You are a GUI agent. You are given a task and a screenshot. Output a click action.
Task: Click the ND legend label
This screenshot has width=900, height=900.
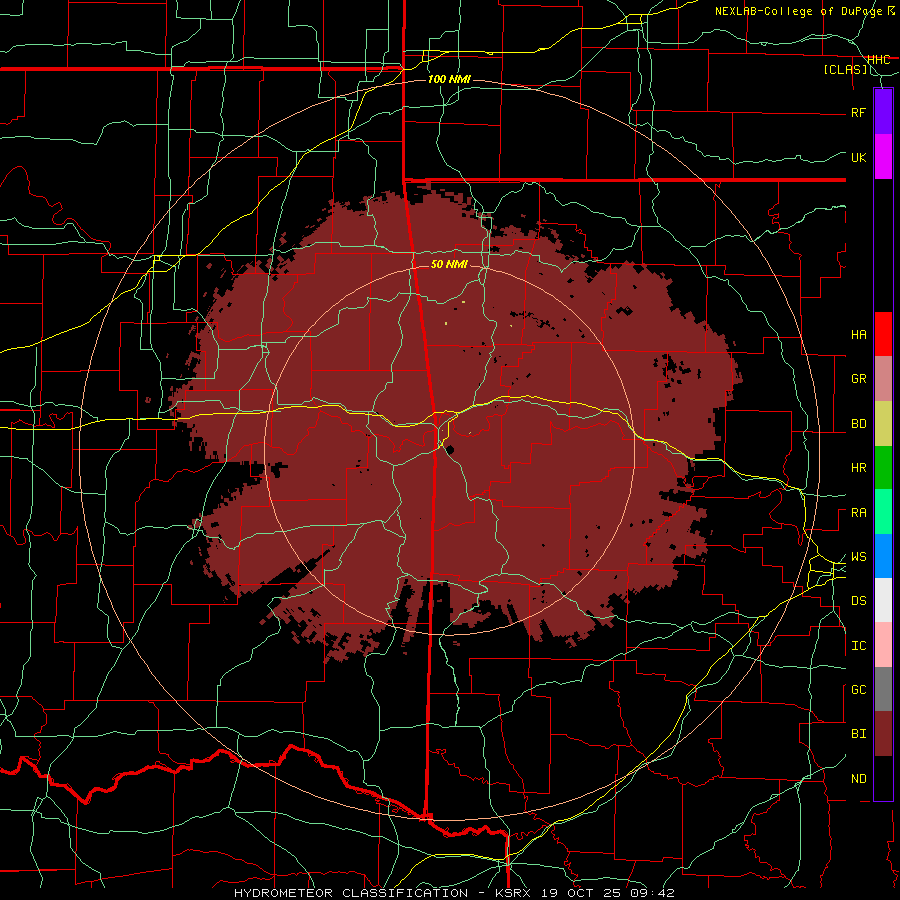pyautogui.click(x=858, y=779)
